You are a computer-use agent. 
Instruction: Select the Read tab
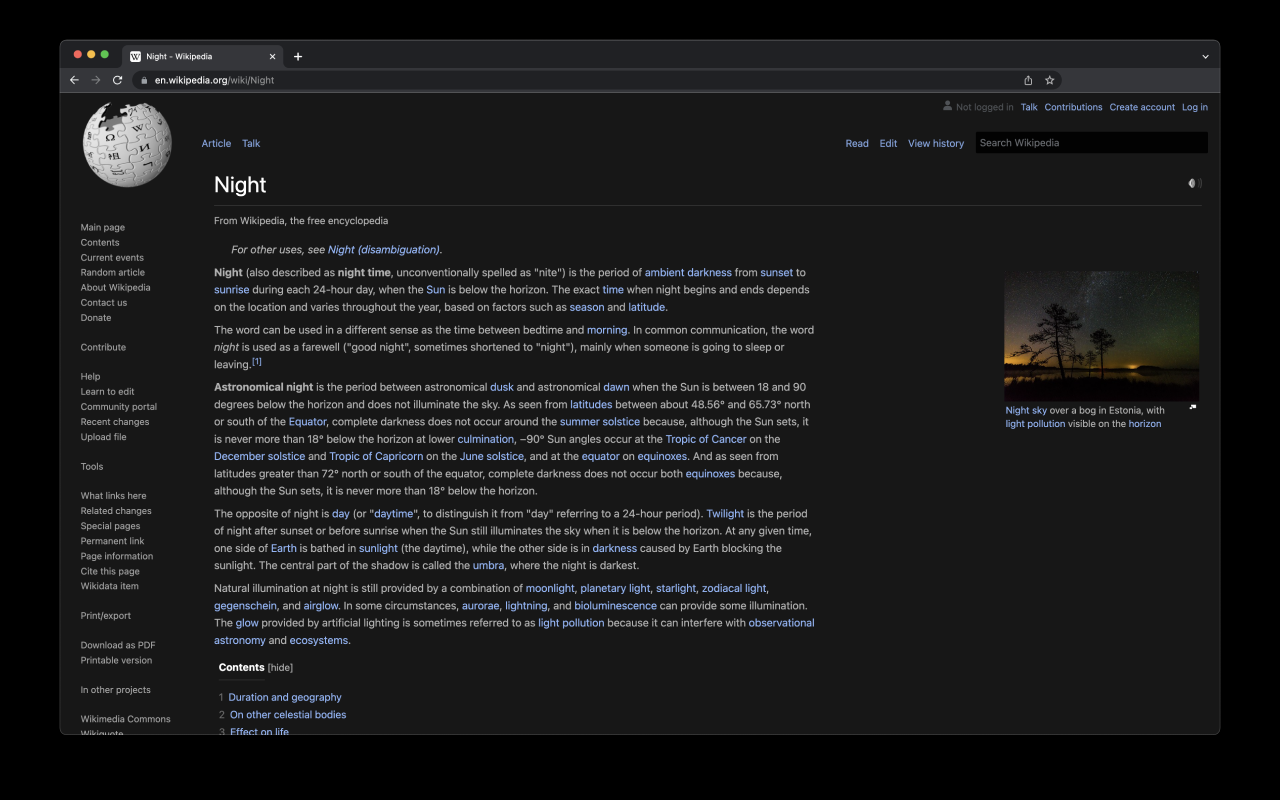[857, 143]
